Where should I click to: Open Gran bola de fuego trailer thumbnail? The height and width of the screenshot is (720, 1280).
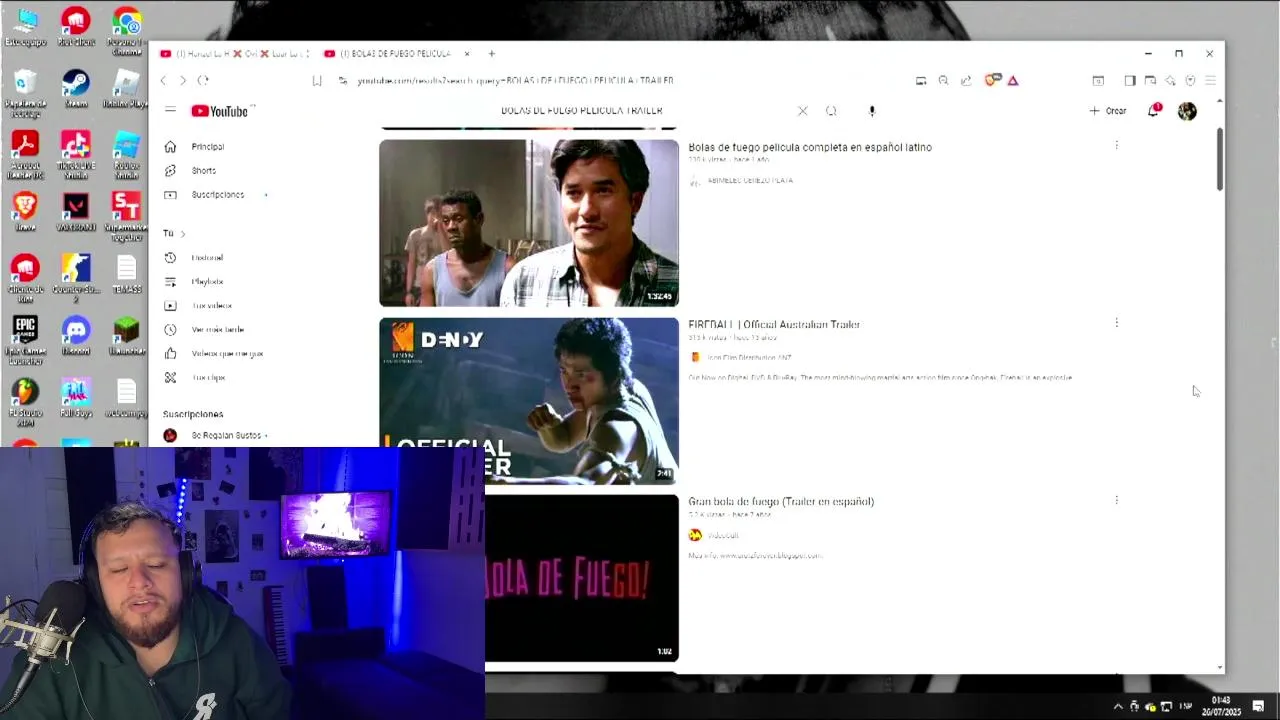(x=581, y=578)
